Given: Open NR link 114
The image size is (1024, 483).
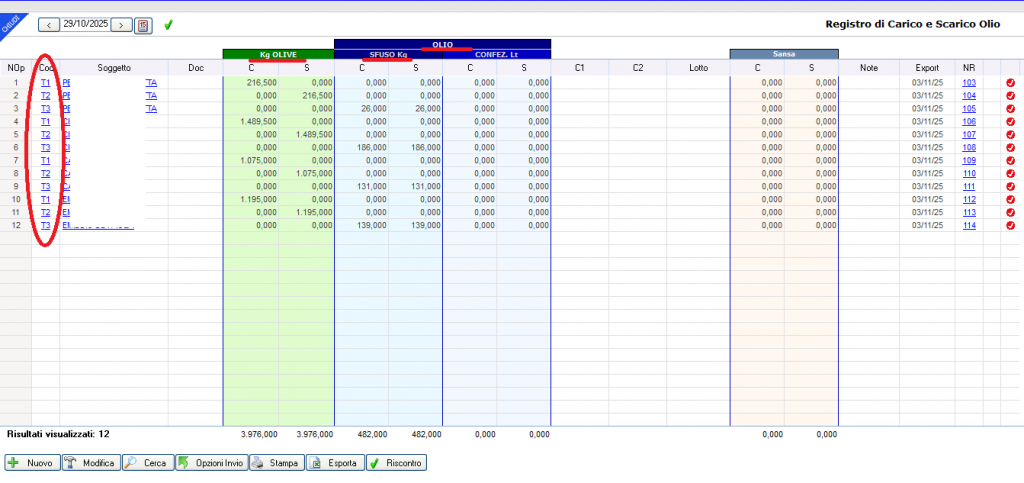Looking at the screenshot, I should [969, 226].
